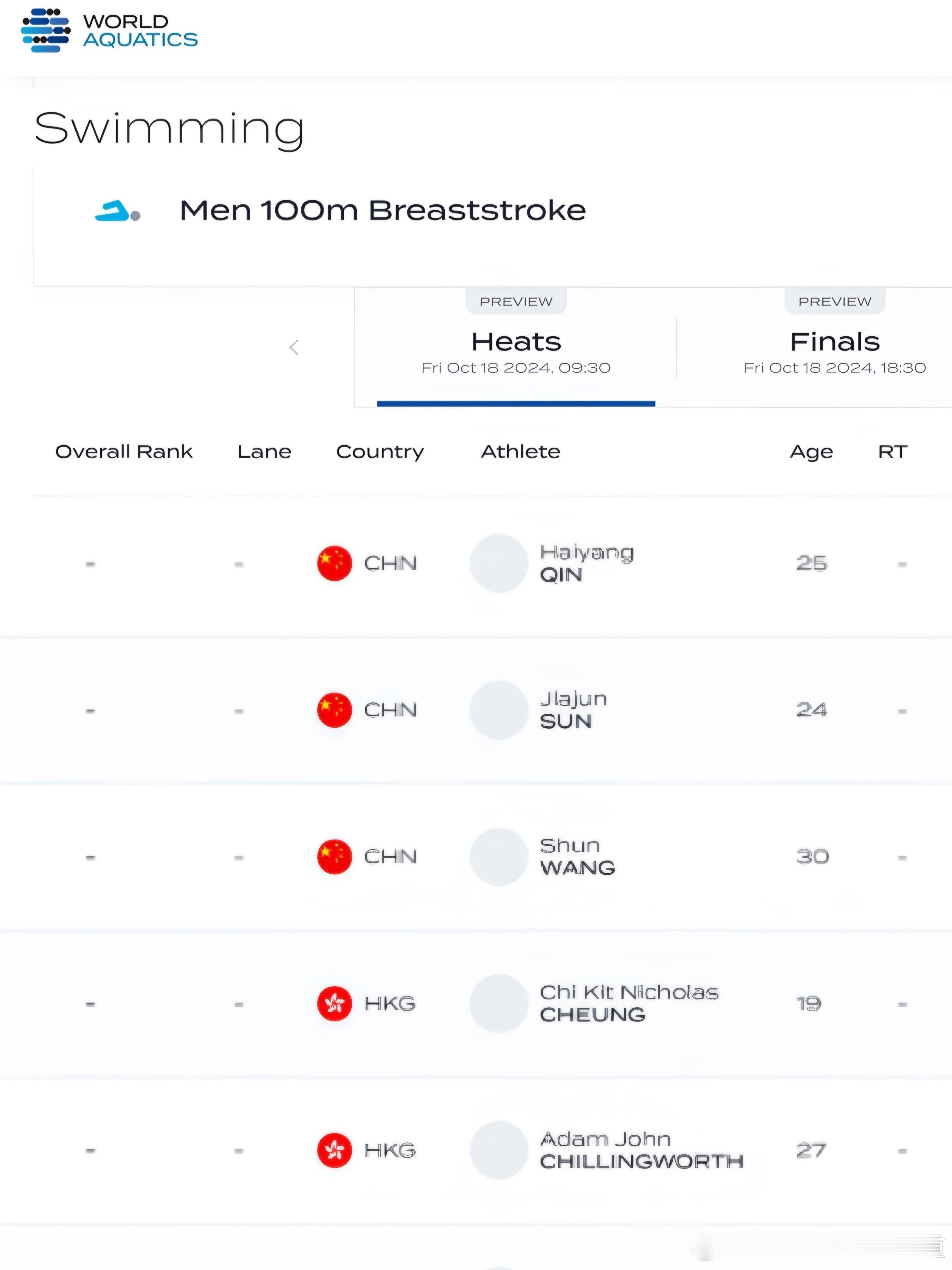Viewport: 952px width, 1270px height.
Task: Switch to the Heats tab
Action: pos(516,347)
